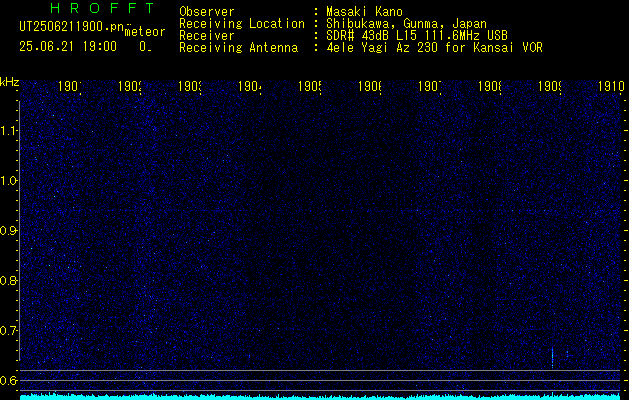629x400 pixels.
Task: Click the 'Receiving Location' label
Action: point(242,24)
